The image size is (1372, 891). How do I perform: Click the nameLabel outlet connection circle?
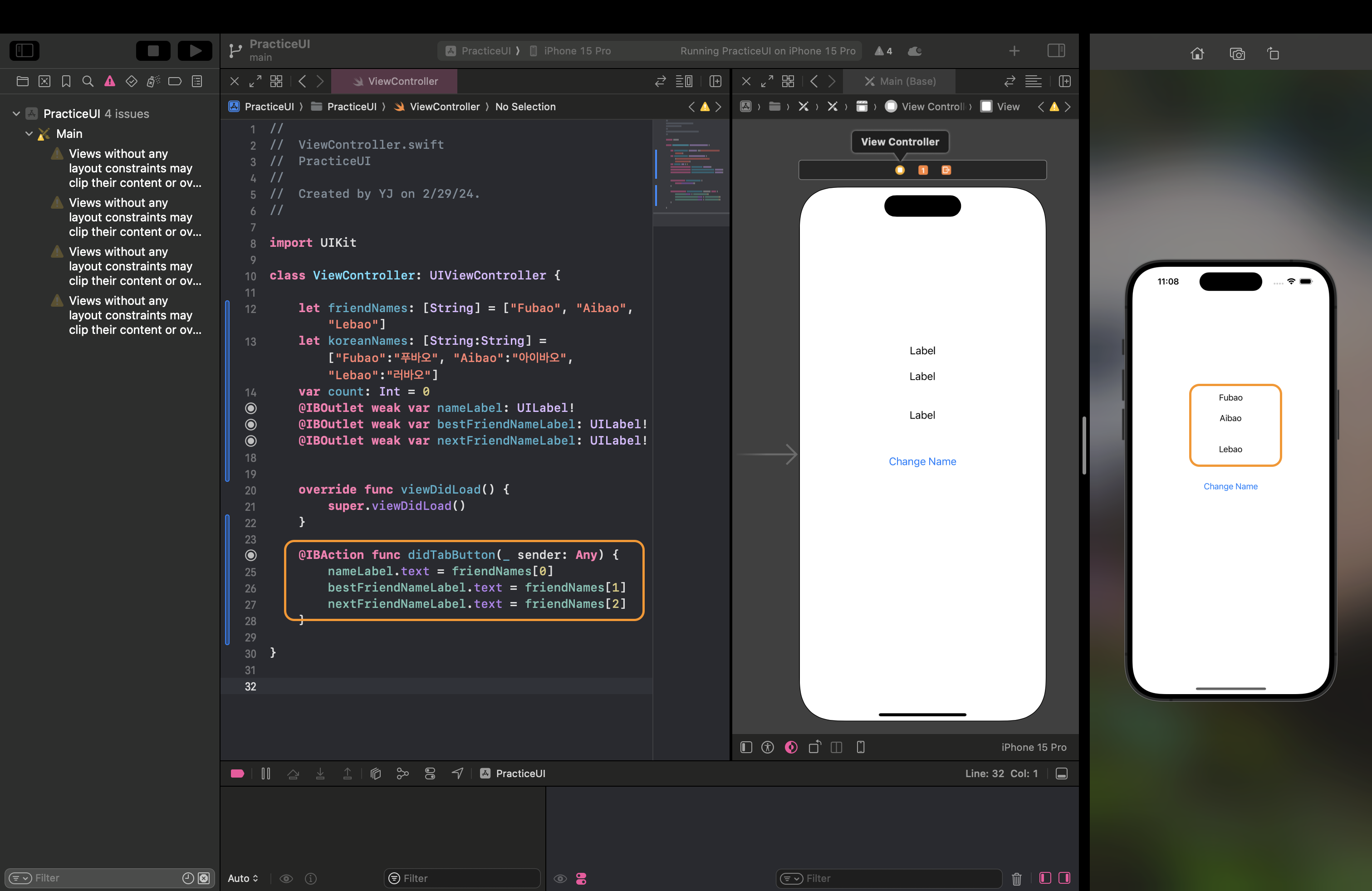pos(251,408)
